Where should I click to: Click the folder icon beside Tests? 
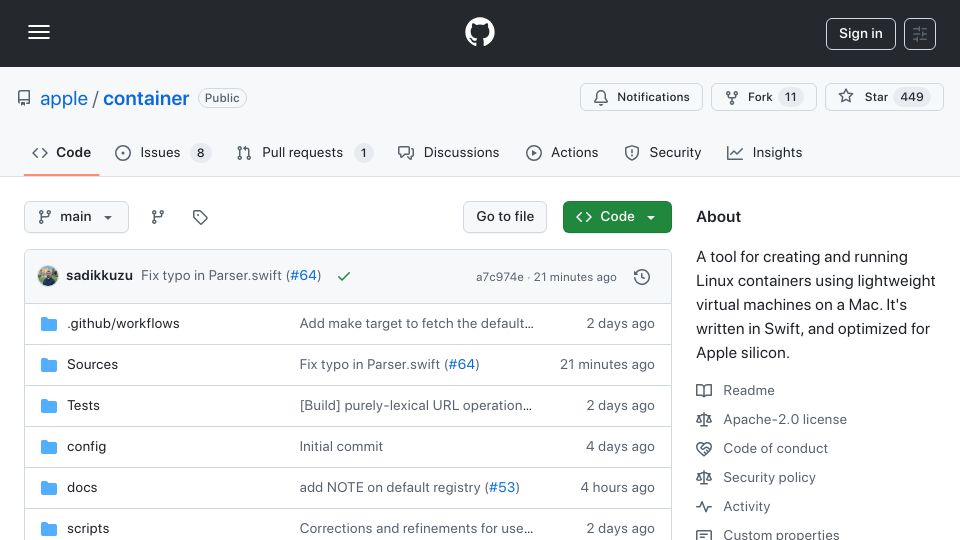[x=49, y=406]
